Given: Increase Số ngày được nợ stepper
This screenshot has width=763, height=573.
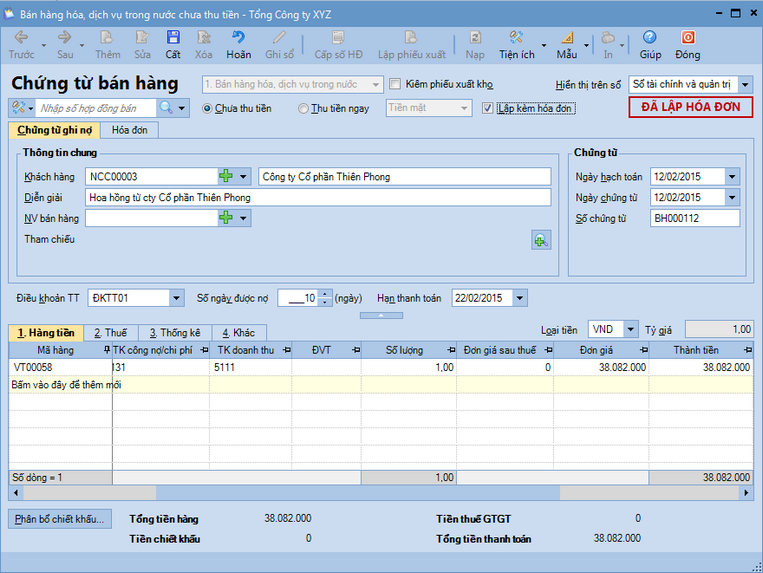Looking at the screenshot, I should (325, 294).
